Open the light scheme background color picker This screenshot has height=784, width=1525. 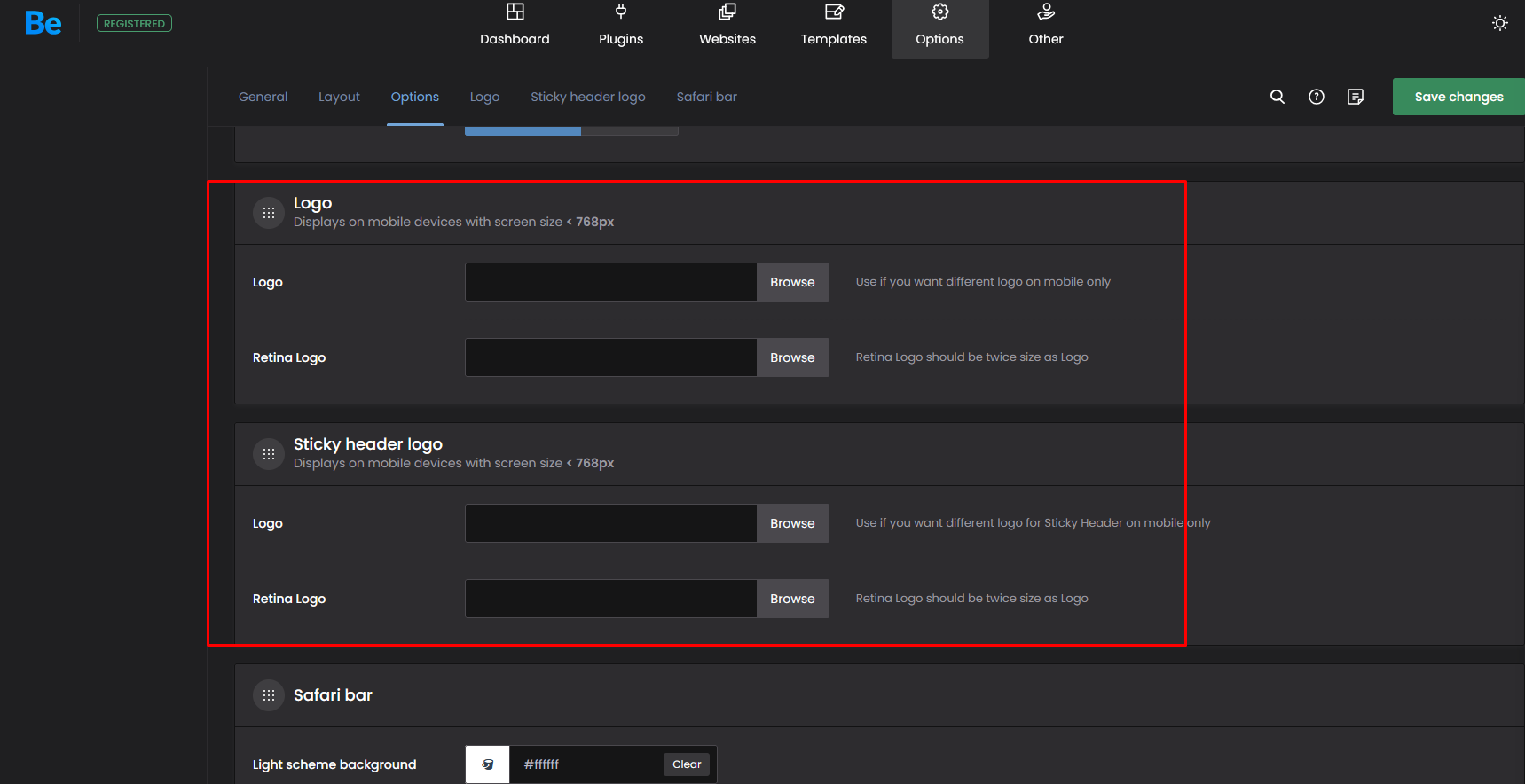pyautogui.click(x=487, y=764)
